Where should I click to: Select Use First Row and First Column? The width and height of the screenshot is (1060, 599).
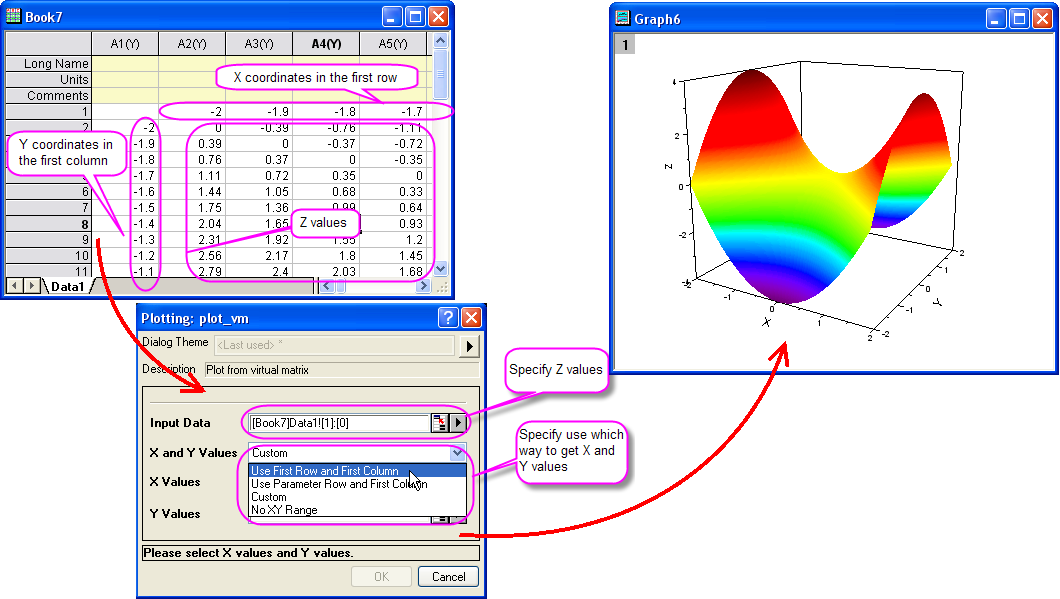[x=358, y=471]
